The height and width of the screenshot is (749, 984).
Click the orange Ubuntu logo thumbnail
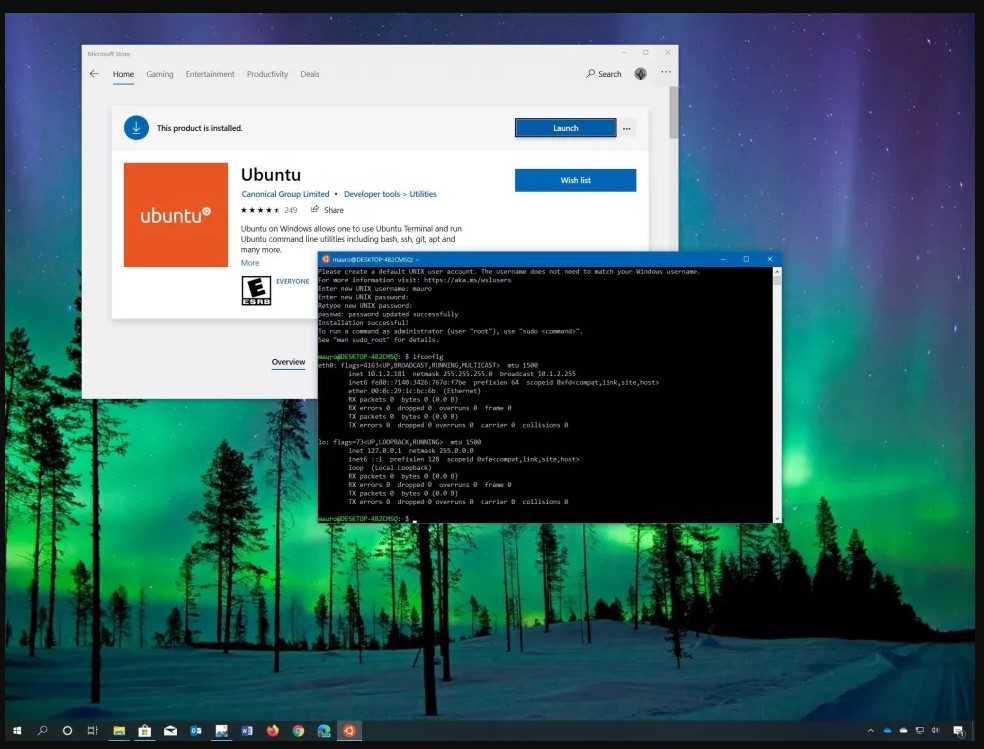coord(176,215)
